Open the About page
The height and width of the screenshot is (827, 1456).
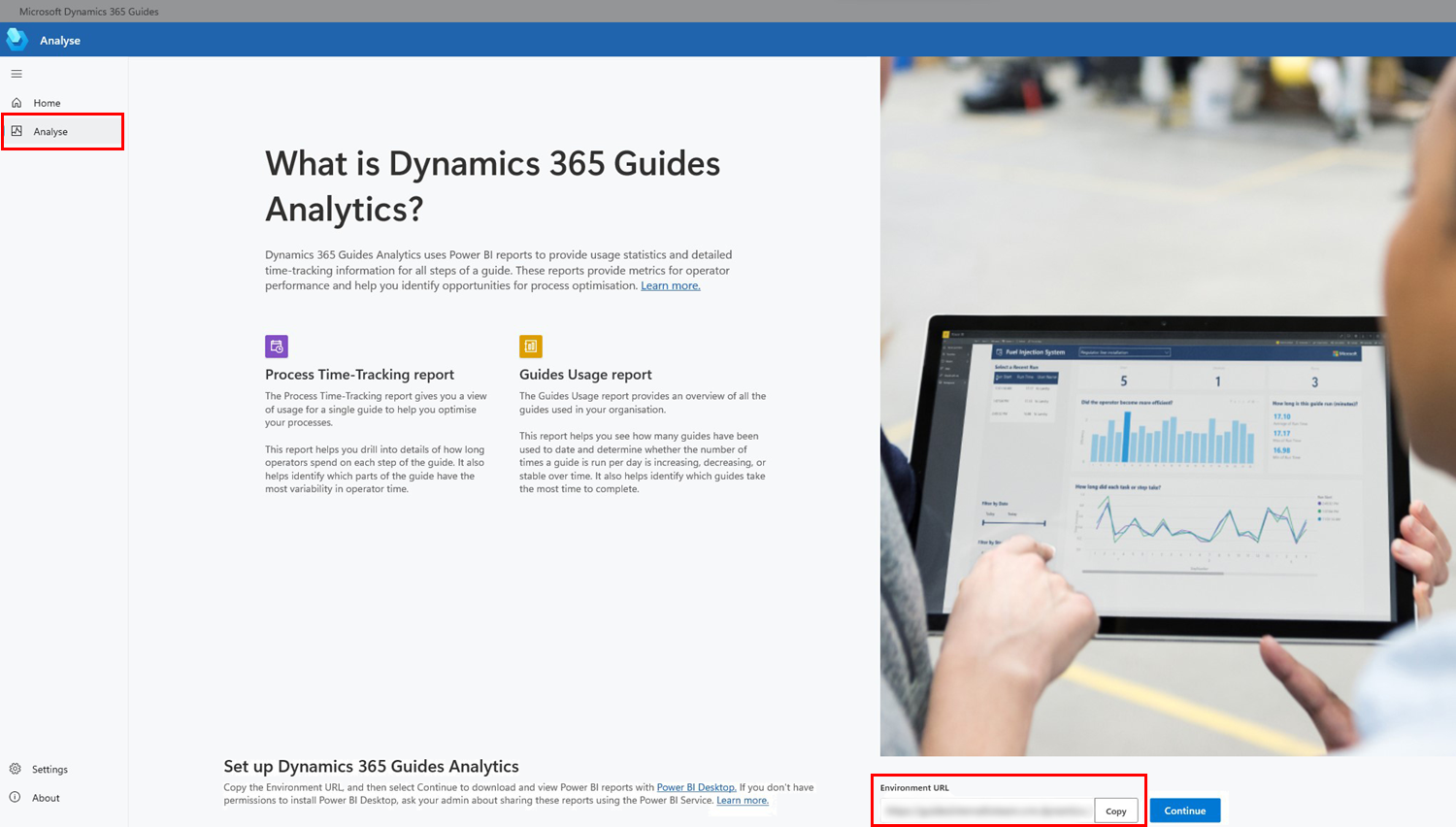46,798
